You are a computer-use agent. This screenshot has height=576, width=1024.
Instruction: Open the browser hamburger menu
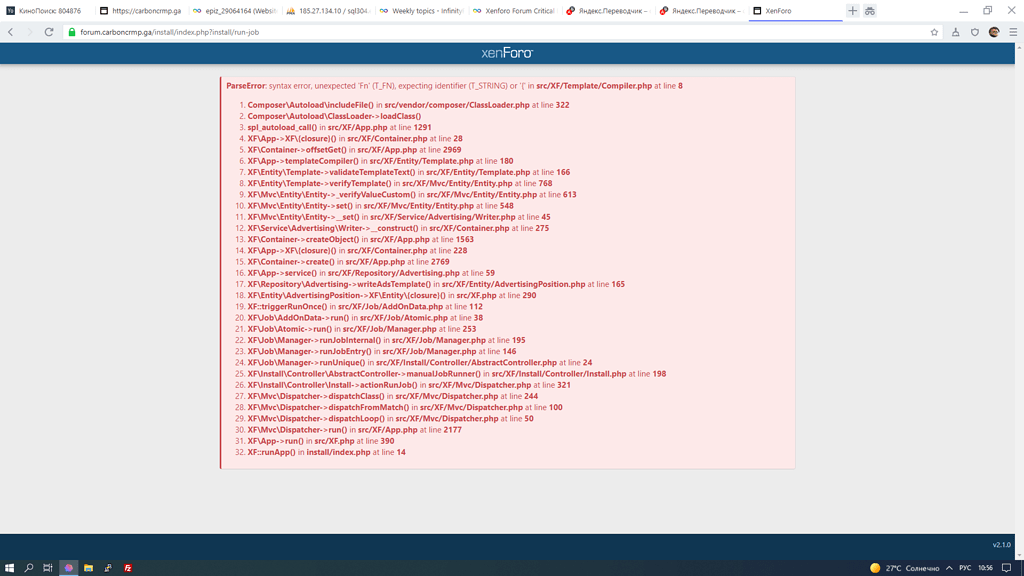pos(1012,32)
